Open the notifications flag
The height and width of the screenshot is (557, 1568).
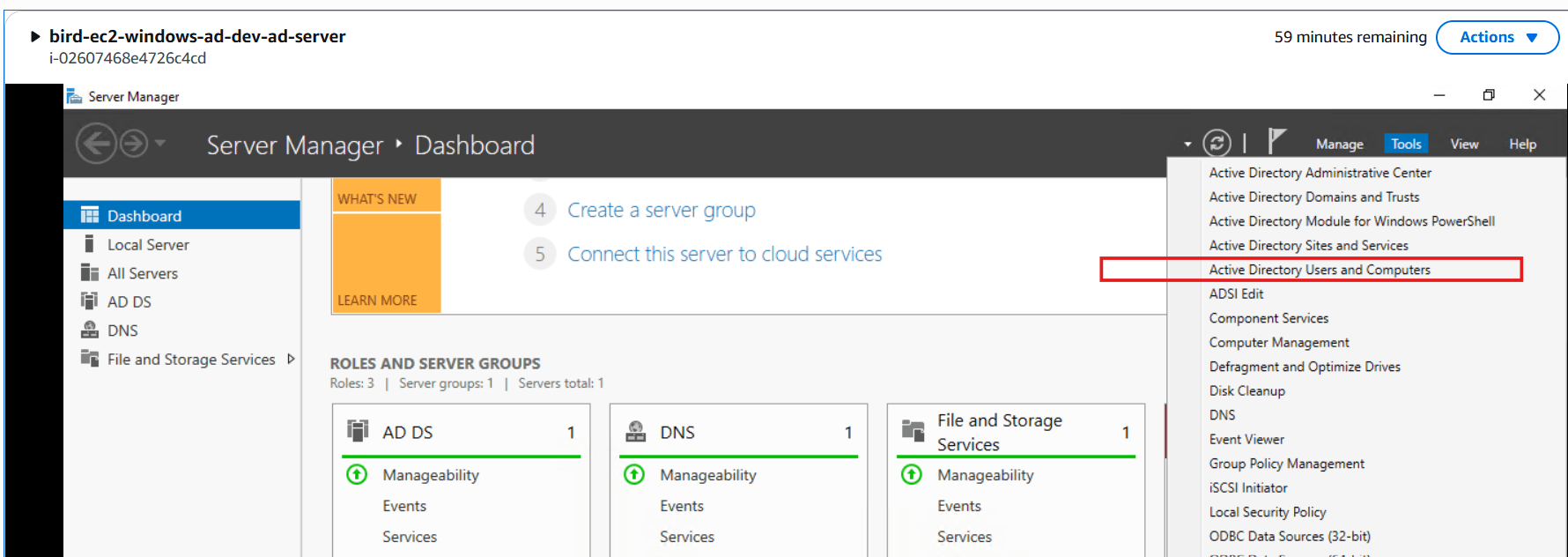tap(1276, 141)
